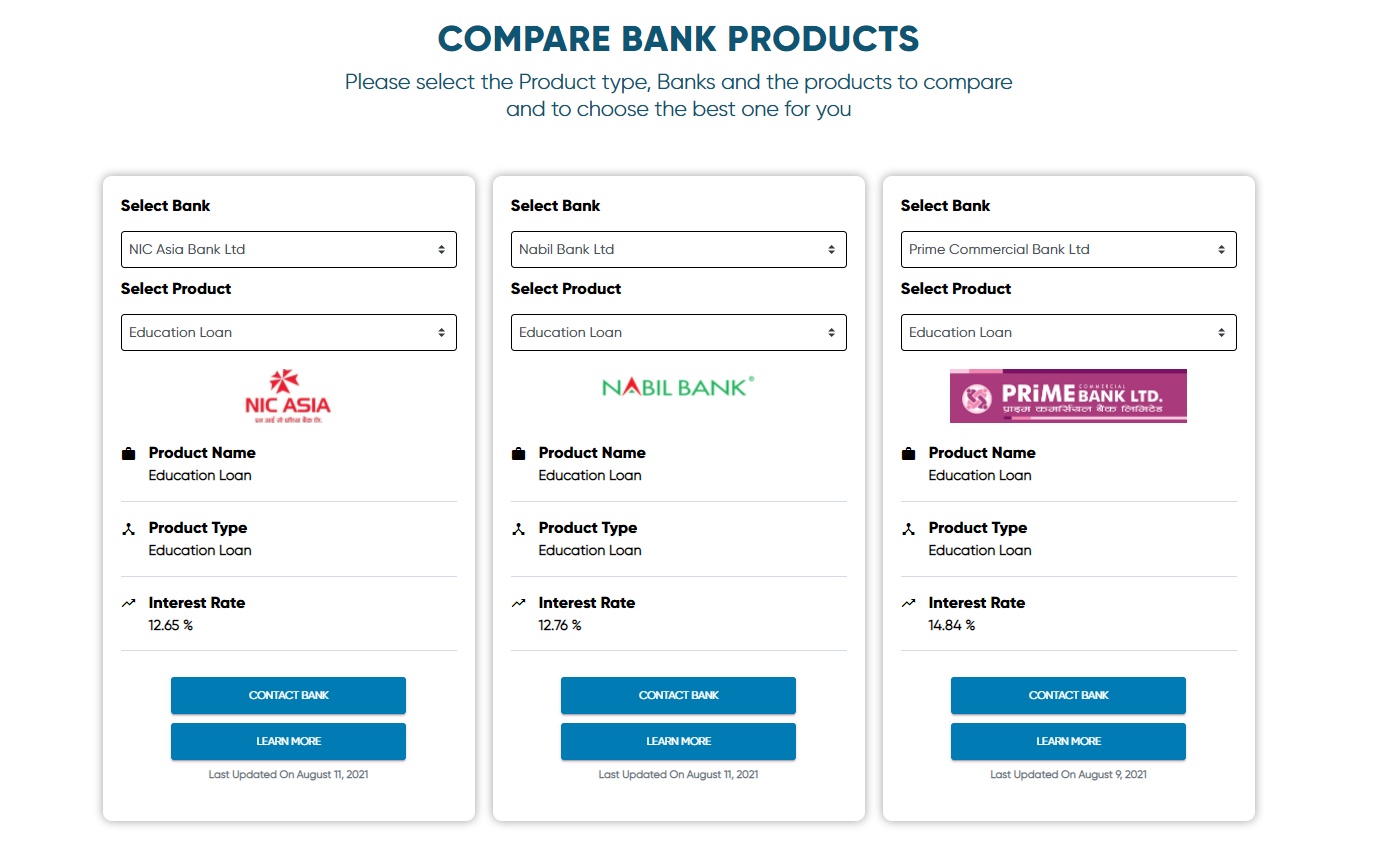
Task: Click Interest Rate trend icon in NIC Asia card
Action: coord(128,603)
